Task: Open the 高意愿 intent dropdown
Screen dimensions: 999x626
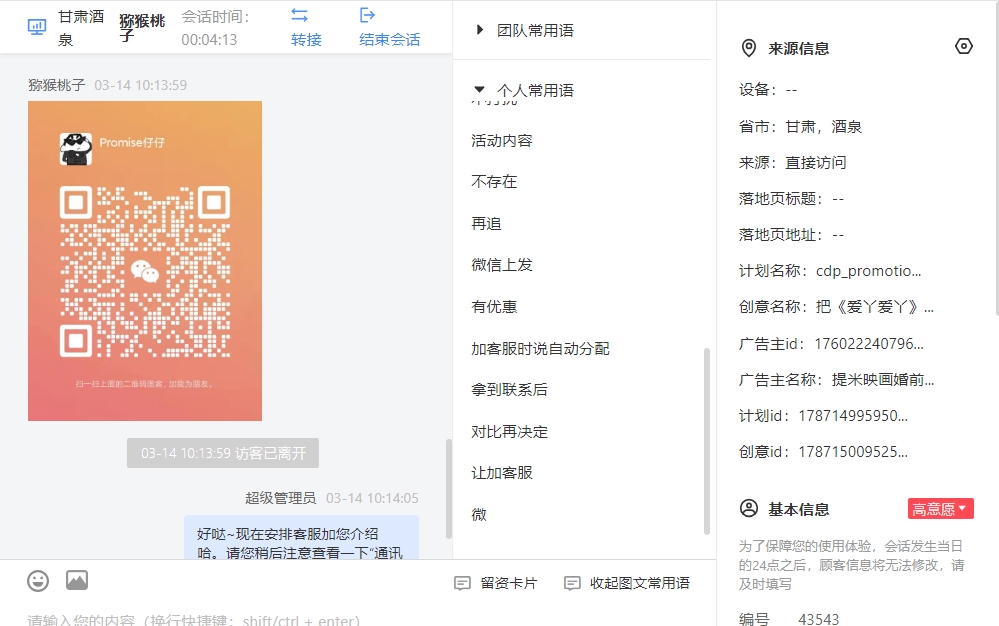Action: pos(940,508)
